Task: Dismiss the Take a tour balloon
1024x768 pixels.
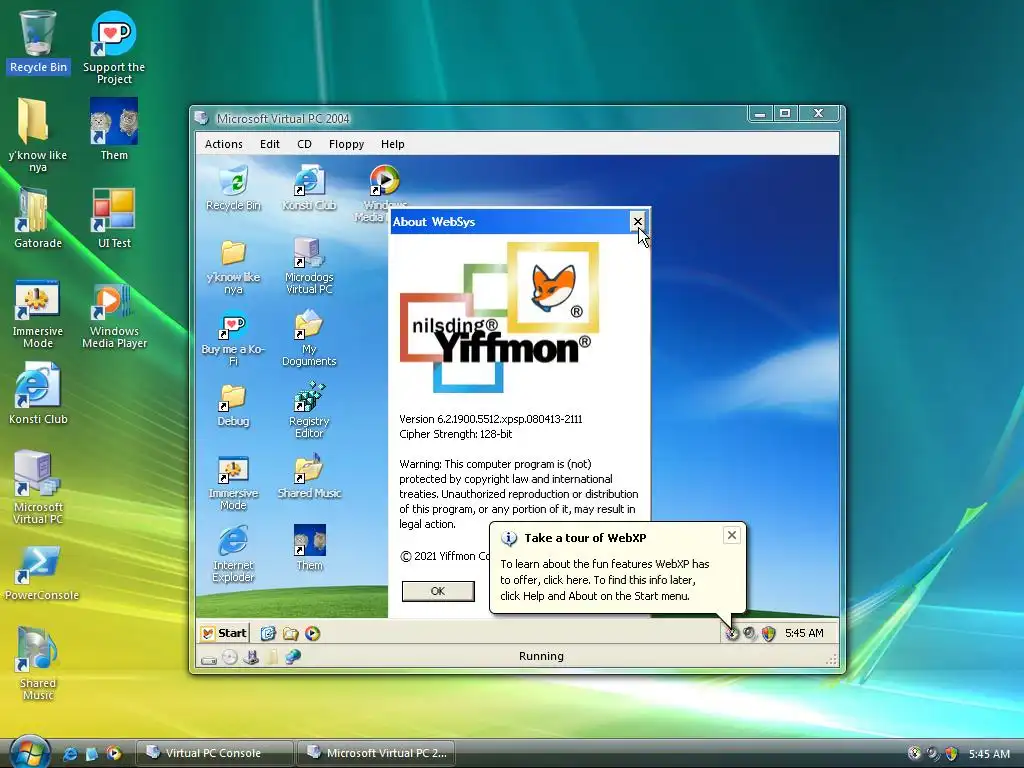Action: (731, 535)
